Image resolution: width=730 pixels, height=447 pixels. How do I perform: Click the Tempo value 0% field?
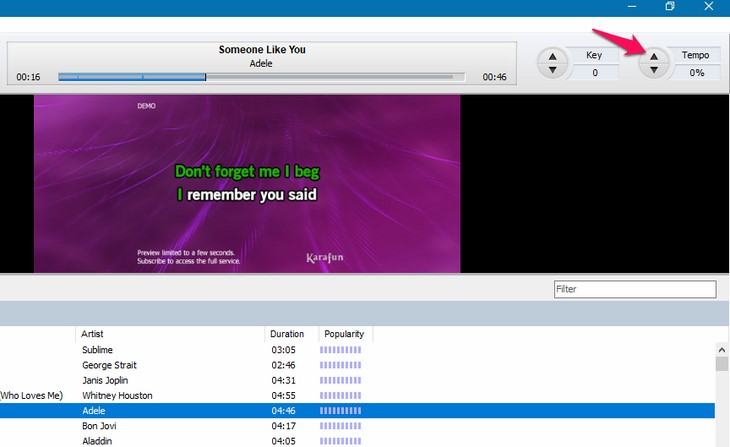[696, 73]
